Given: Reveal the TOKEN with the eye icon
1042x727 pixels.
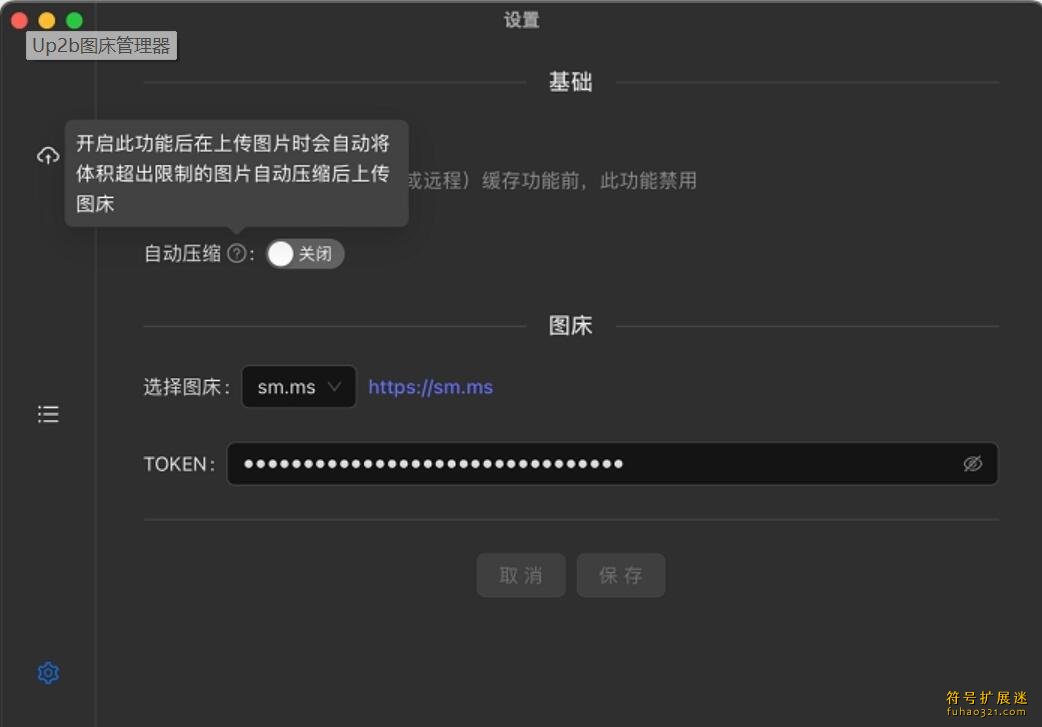Looking at the screenshot, I should point(972,464).
